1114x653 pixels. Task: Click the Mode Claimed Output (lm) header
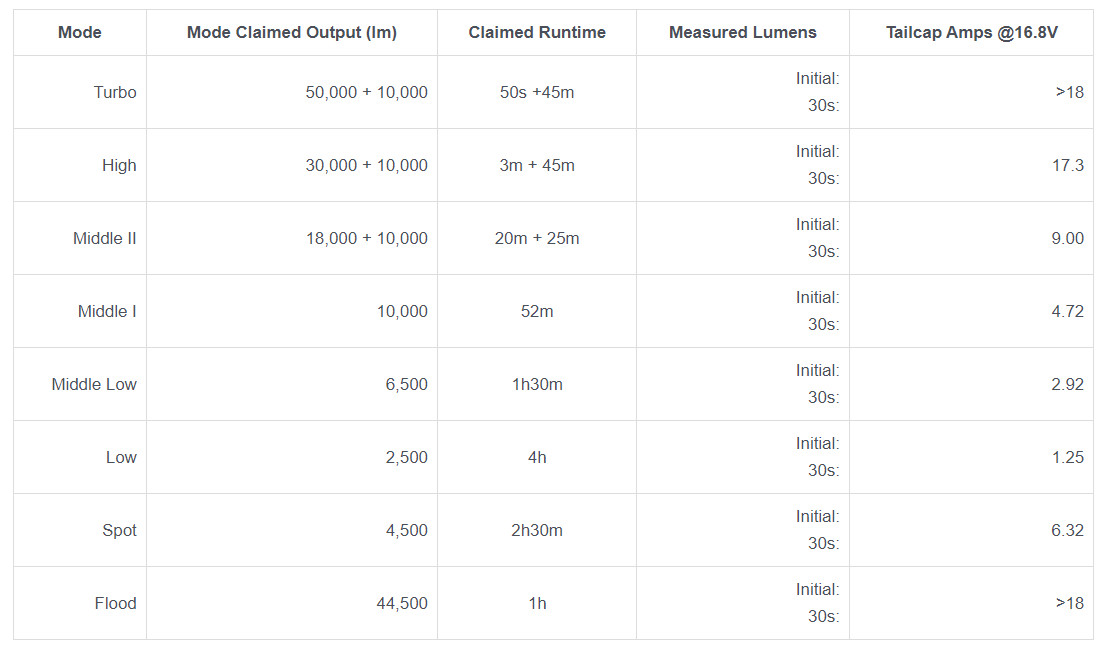(x=292, y=32)
